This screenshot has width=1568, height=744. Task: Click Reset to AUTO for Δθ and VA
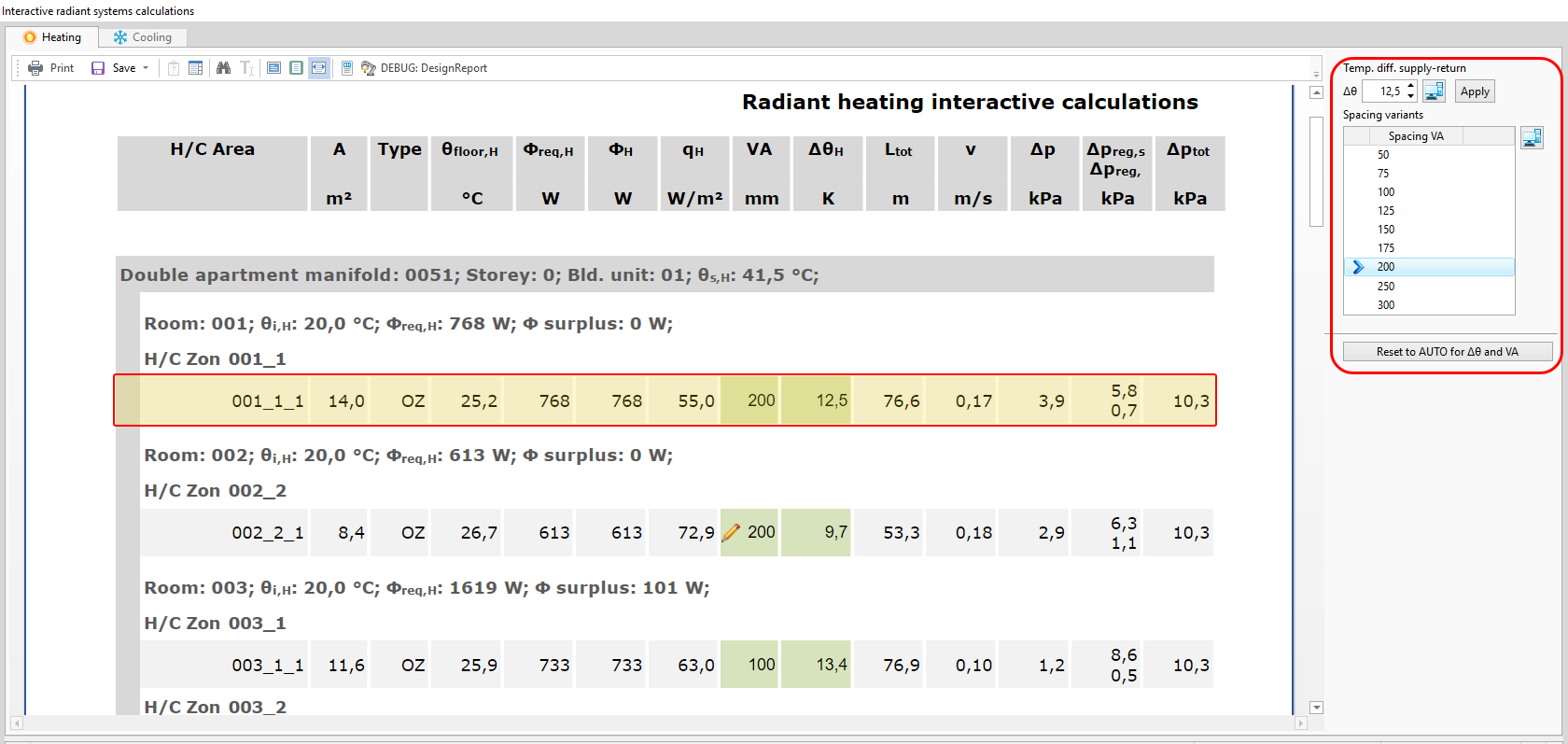[1447, 352]
